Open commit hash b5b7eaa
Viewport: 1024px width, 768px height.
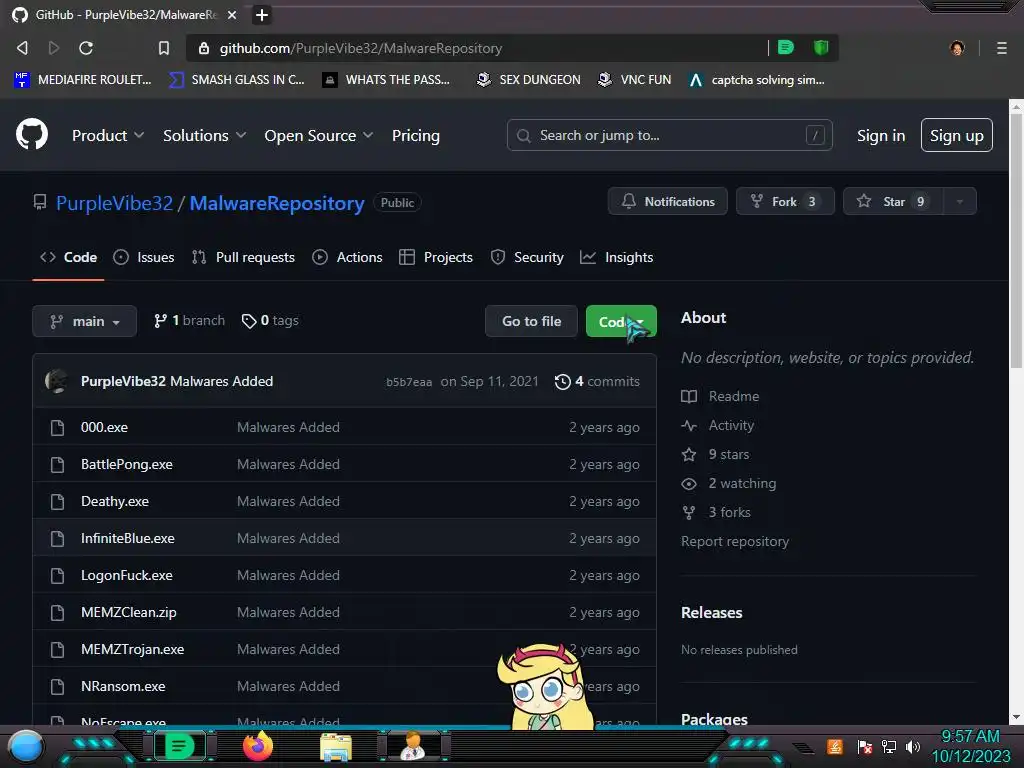coord(409,382)
